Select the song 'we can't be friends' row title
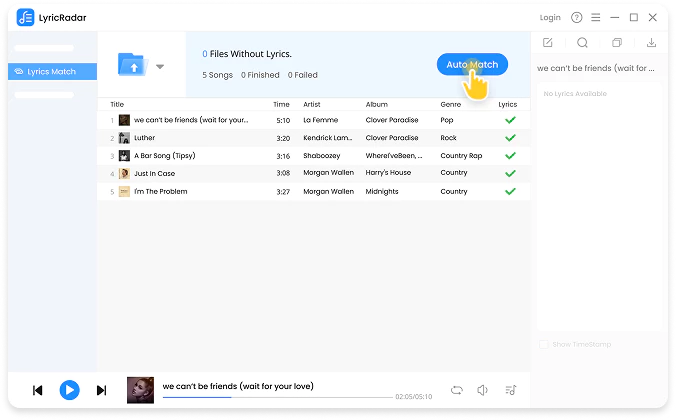676x420 pixels. tap(191, 120)
